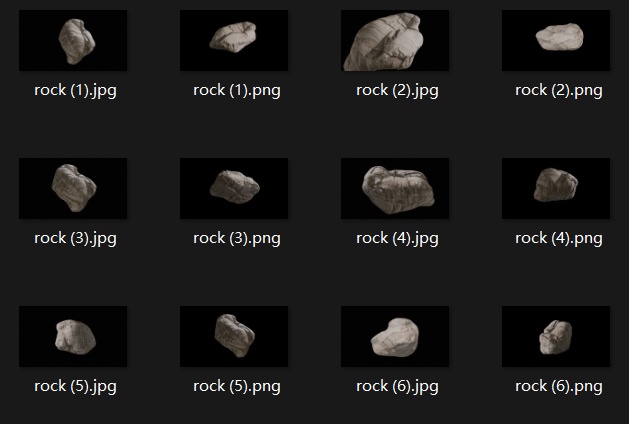Click the rock (1).jpg file name label
The height and width of the screenshot is (424, 629).
pos(75,91)
